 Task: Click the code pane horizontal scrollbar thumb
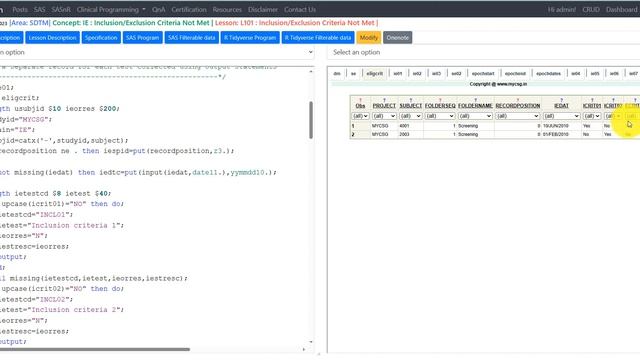coord(95,349)
